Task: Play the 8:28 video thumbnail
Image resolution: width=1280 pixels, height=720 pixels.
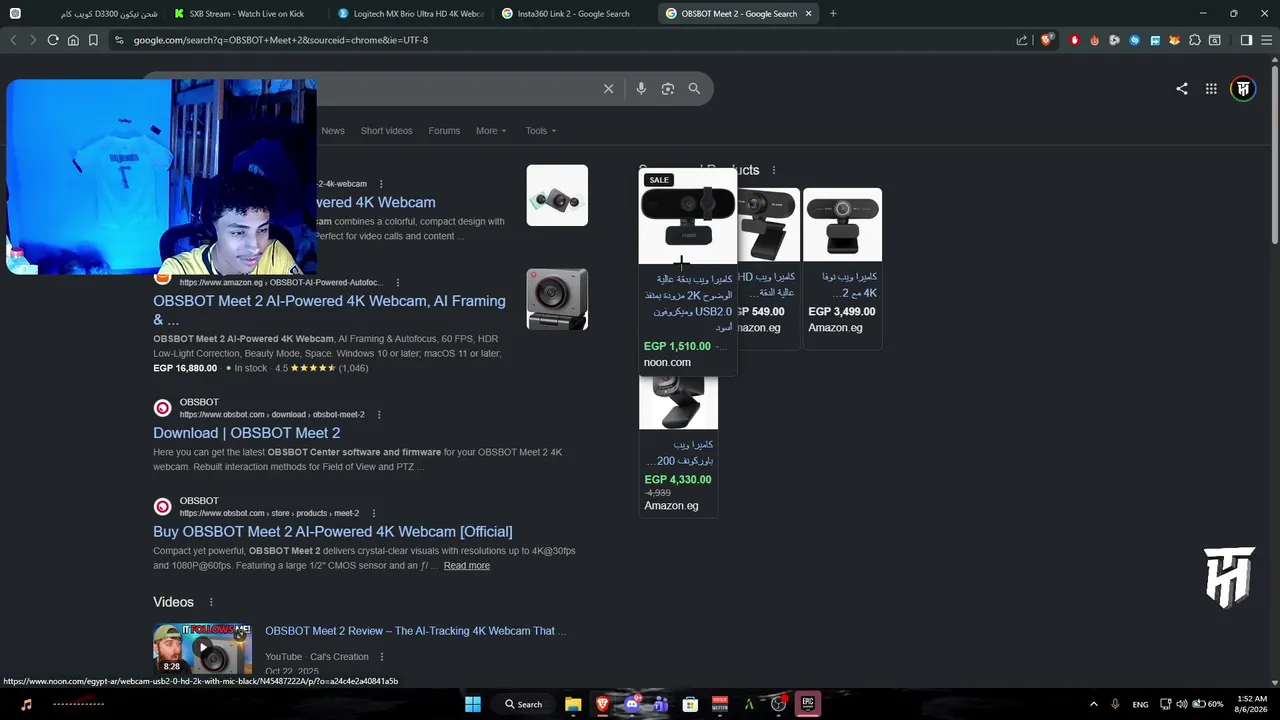Action: click(202, 648)
